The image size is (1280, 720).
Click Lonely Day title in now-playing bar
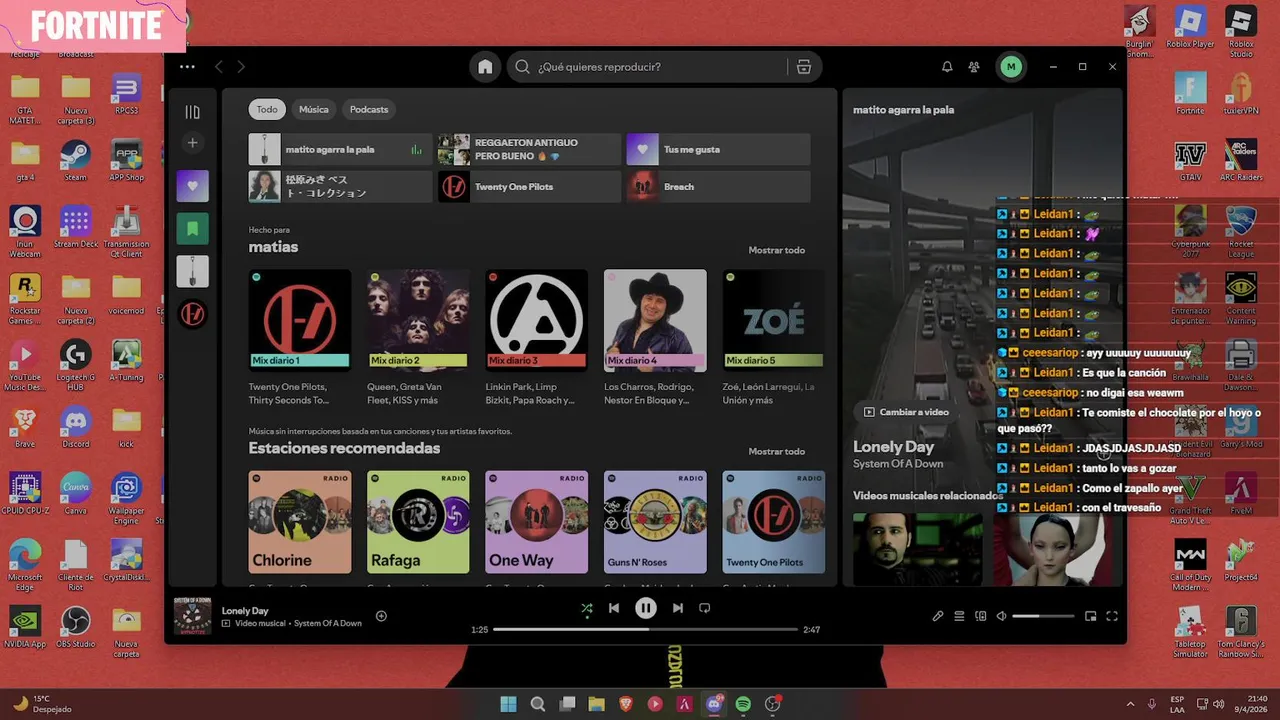click(245, 610)
